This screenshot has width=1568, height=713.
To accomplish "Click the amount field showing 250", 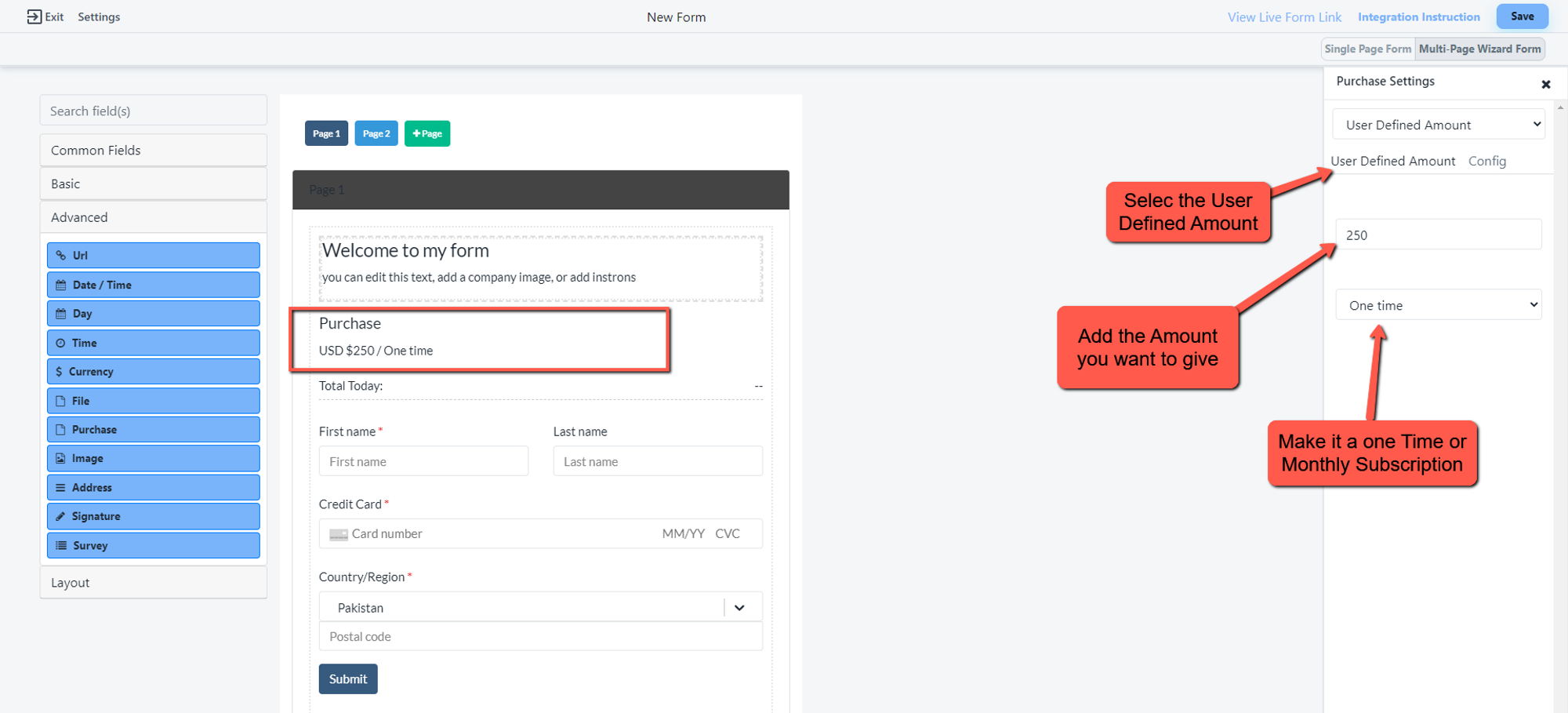I will click(1439, 235).
